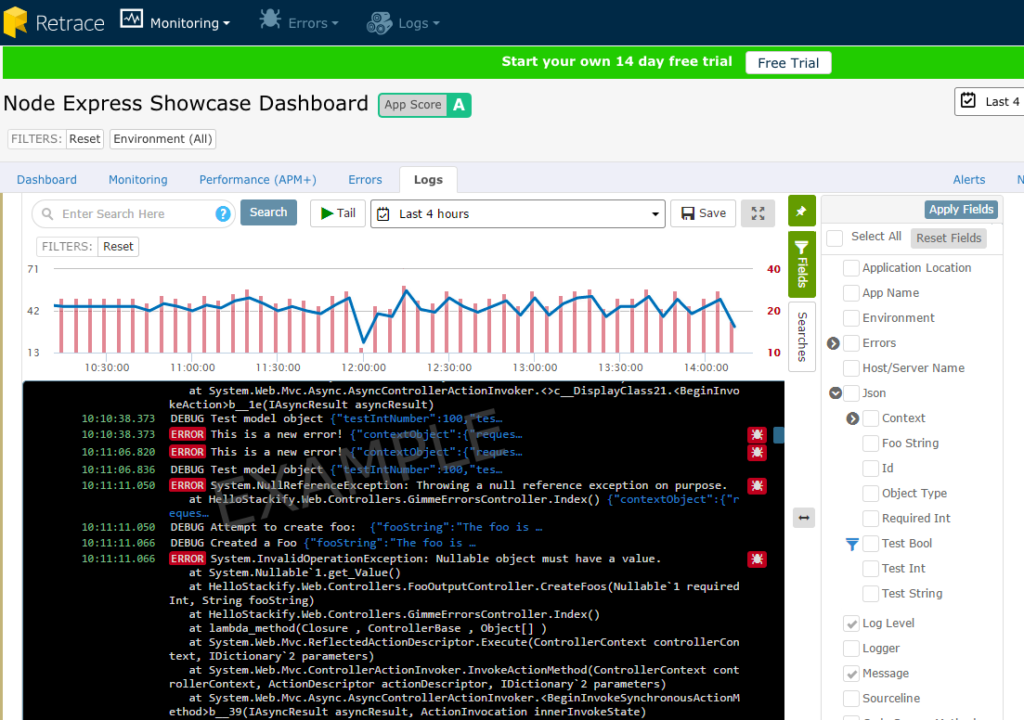Click the Errors bug icon in navbar
The width and height of the screenshot is (1024, 720).
[270, 19]
